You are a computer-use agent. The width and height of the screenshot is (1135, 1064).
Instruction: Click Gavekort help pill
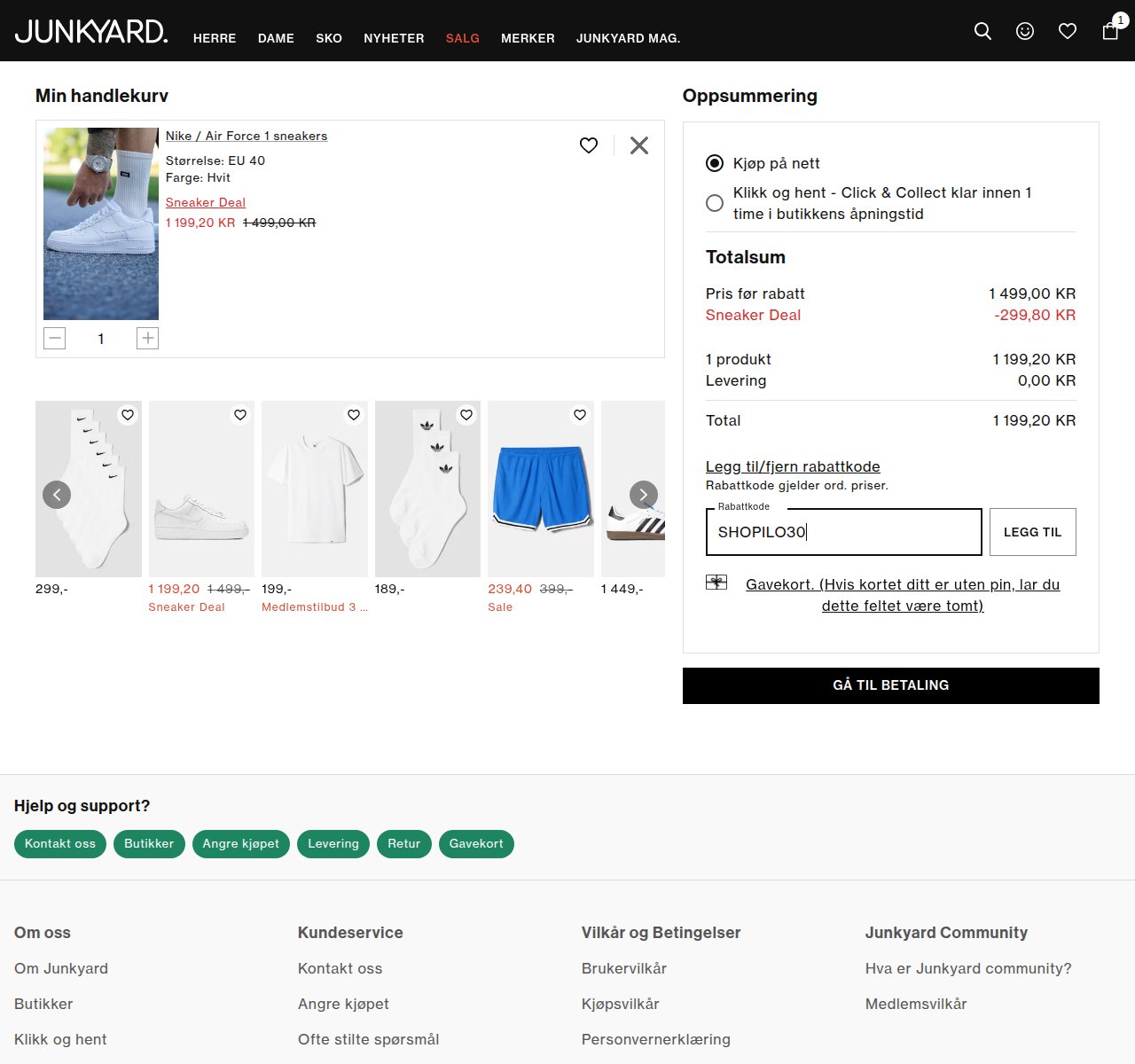click(x=476, y=843)
